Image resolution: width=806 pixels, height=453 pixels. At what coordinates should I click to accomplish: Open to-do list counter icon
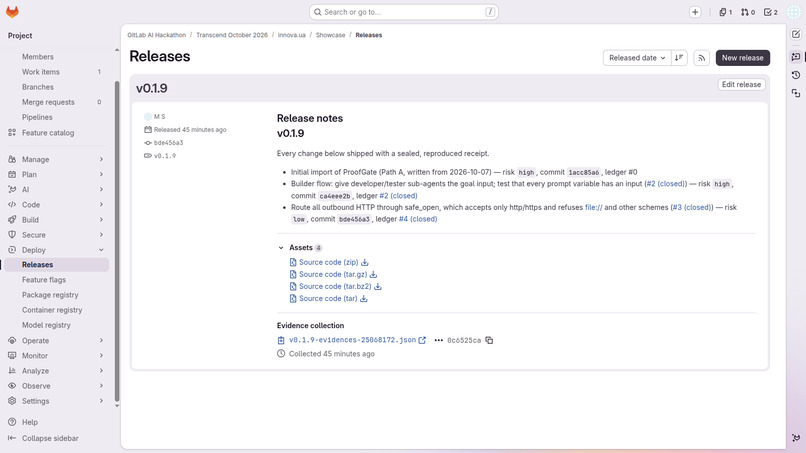pyautogui.click(x=771, y=12)
